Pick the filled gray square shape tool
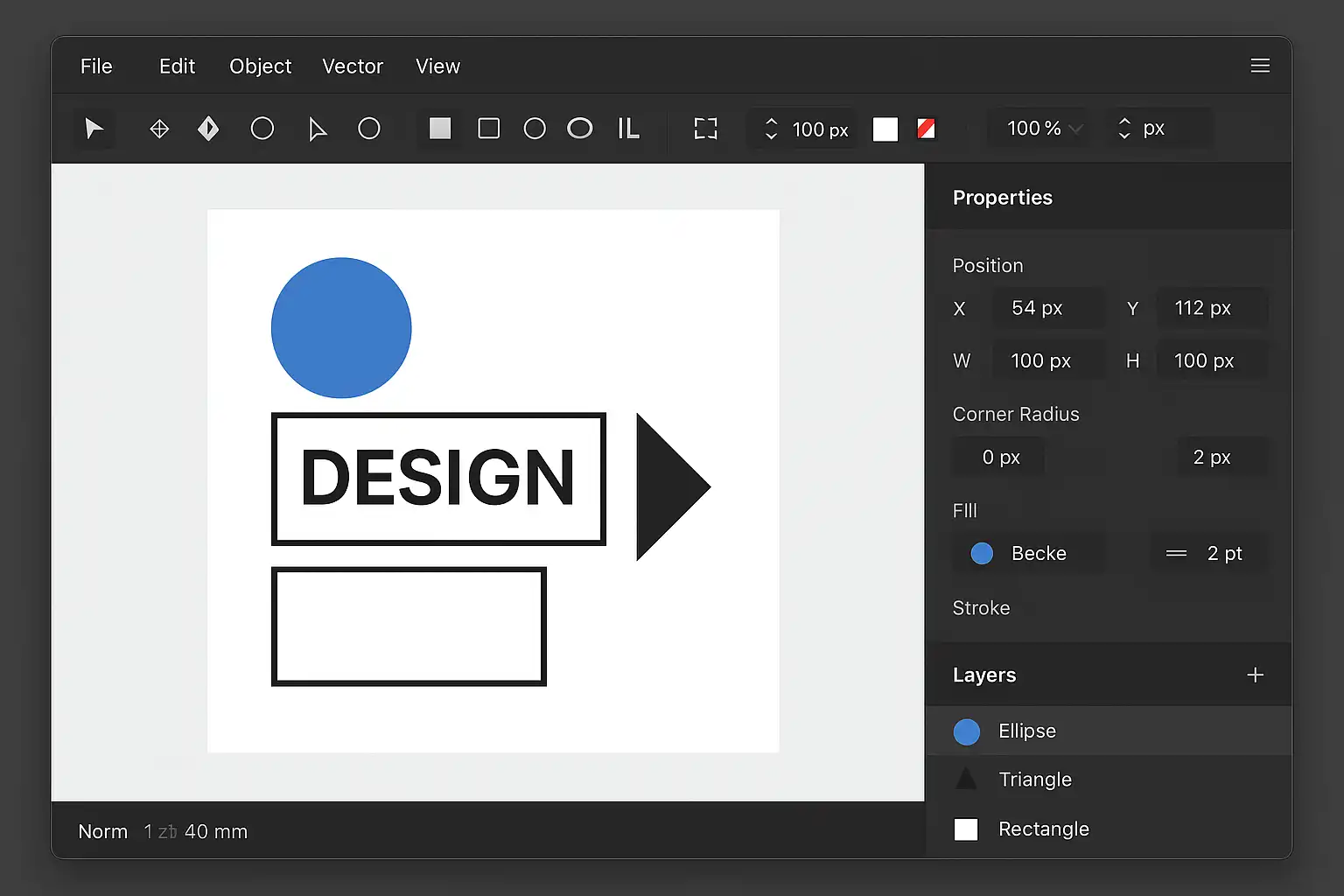Image resolution: width=1344 pixels, height=896 pixels. pyautogui.click(x=440, y=129)
